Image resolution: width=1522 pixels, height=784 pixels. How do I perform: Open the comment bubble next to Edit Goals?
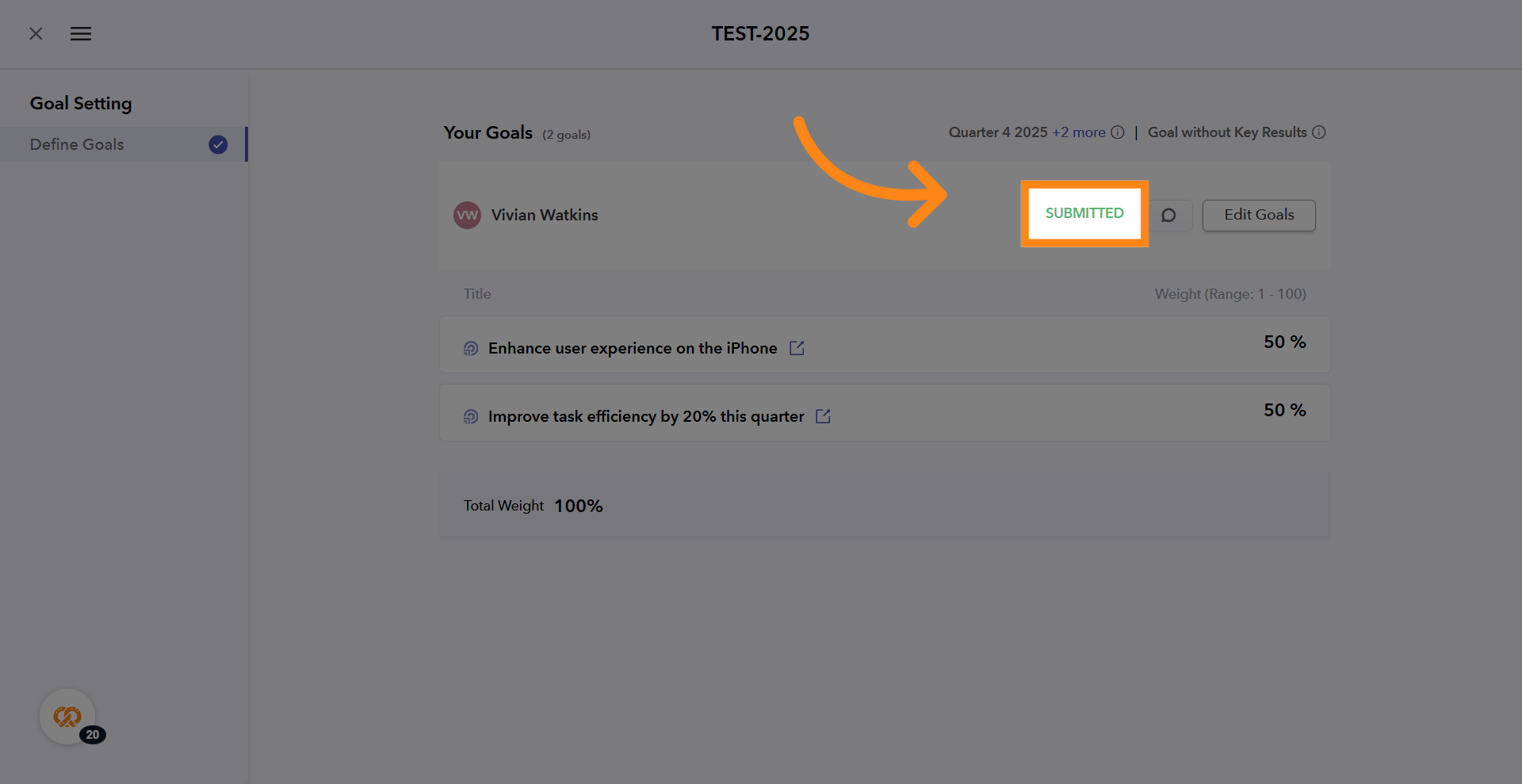(1168, 215)
